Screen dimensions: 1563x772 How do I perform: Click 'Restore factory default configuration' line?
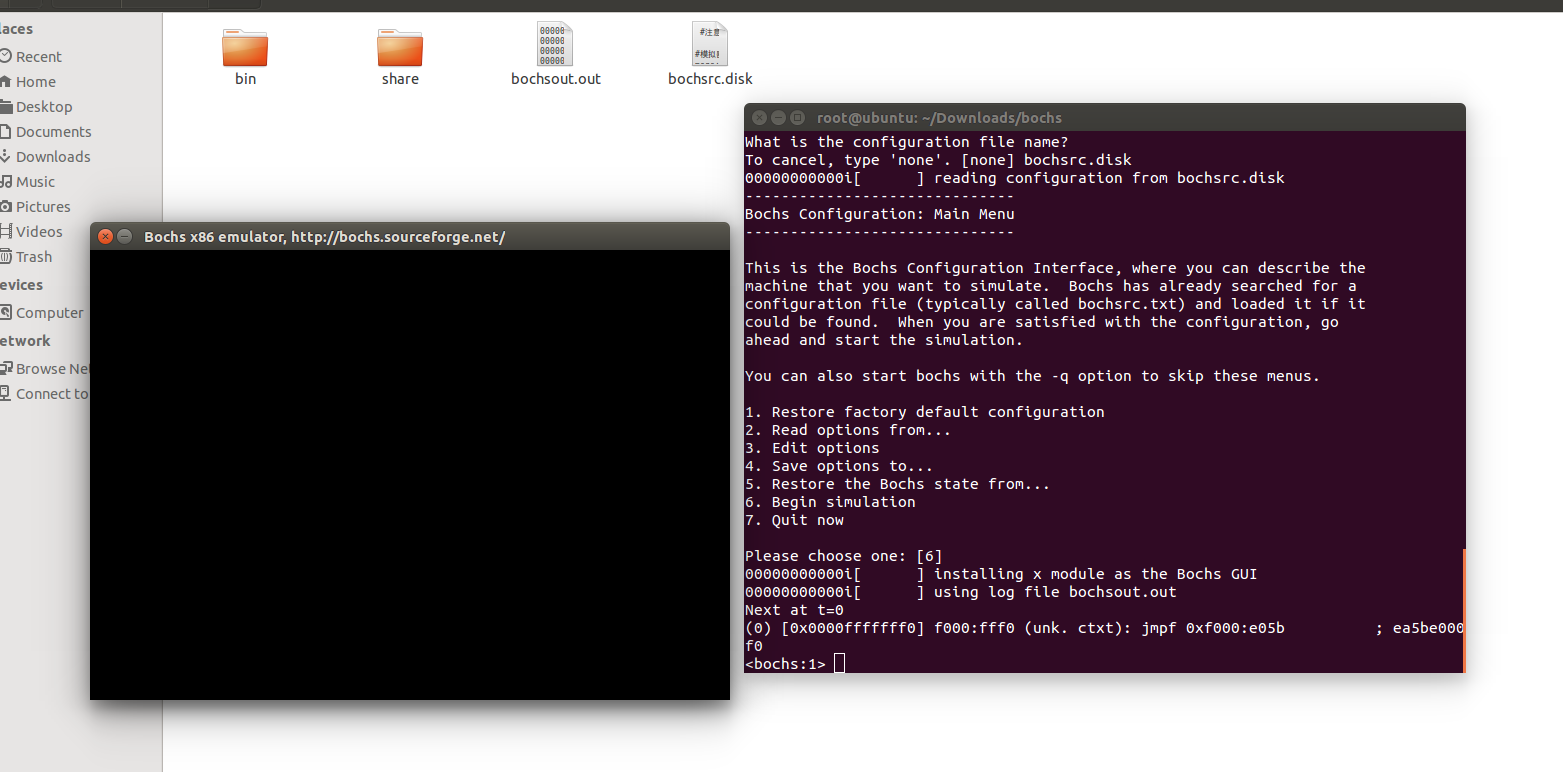tap(925, 412)
